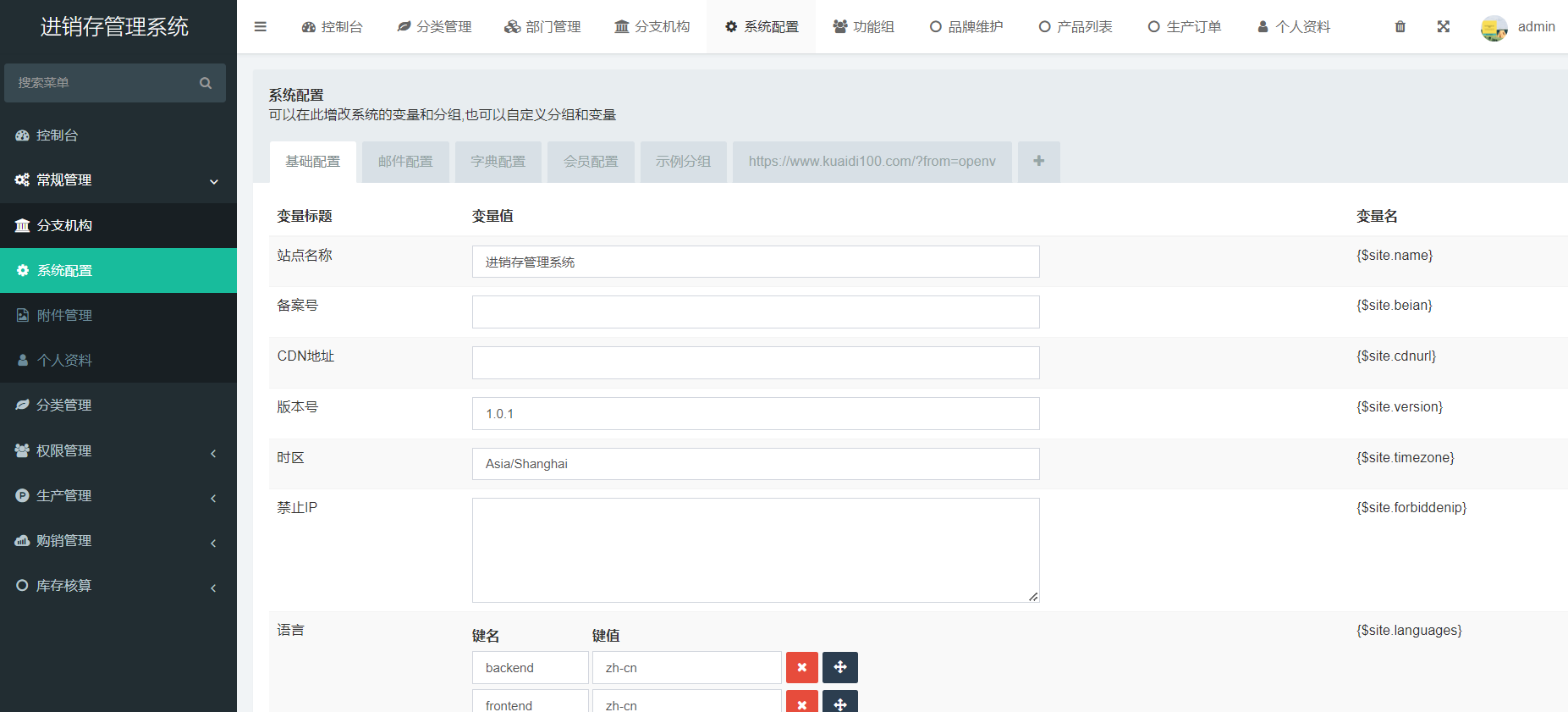Click the gear icon of sidebar 系统配置

click(x=23, y=270)
